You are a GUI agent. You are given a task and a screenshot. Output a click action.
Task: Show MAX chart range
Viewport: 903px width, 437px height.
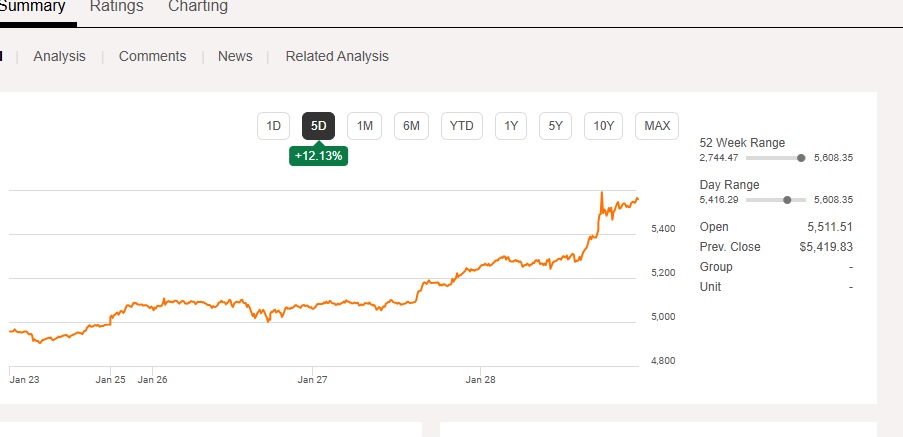click(657, 126)
